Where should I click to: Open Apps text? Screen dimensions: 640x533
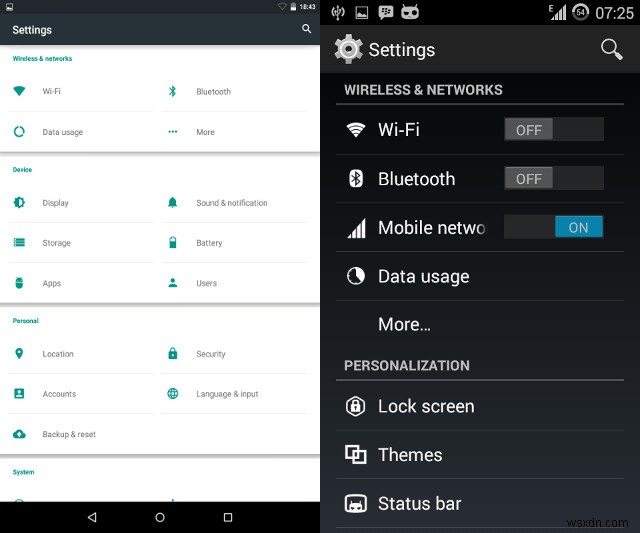coord(51,283)
